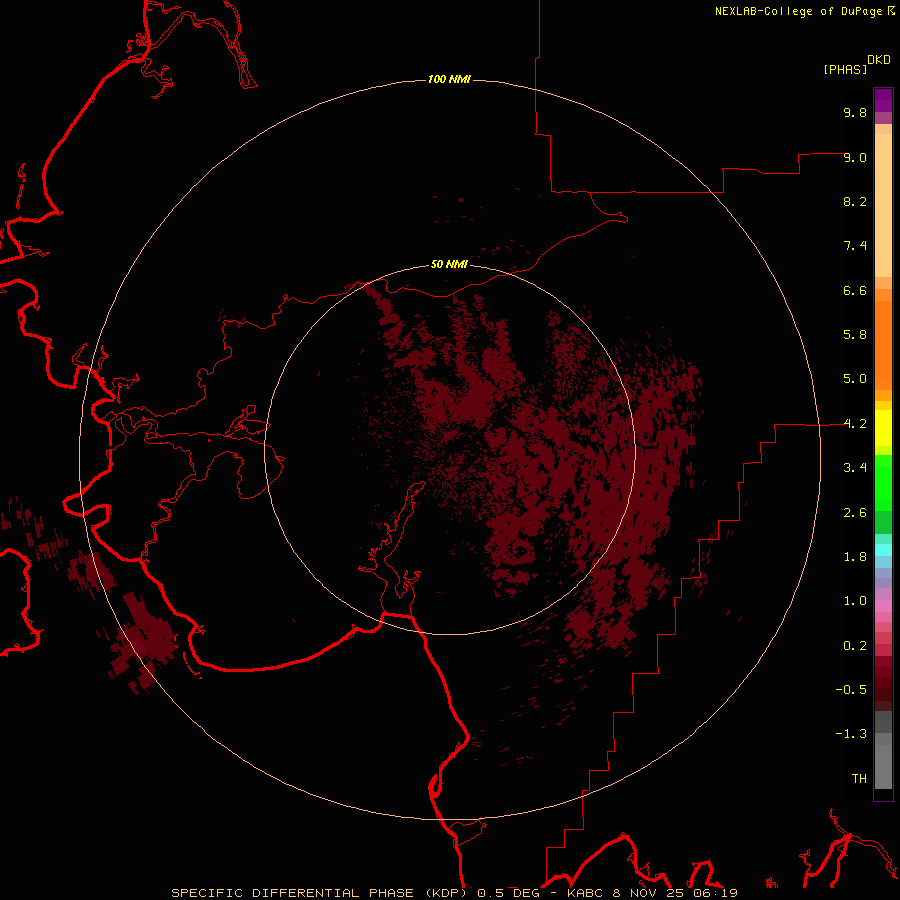This screenshot has width=900, height=900.
Task: Click the 9.8 value on the color scale
Action: (855, 112)
